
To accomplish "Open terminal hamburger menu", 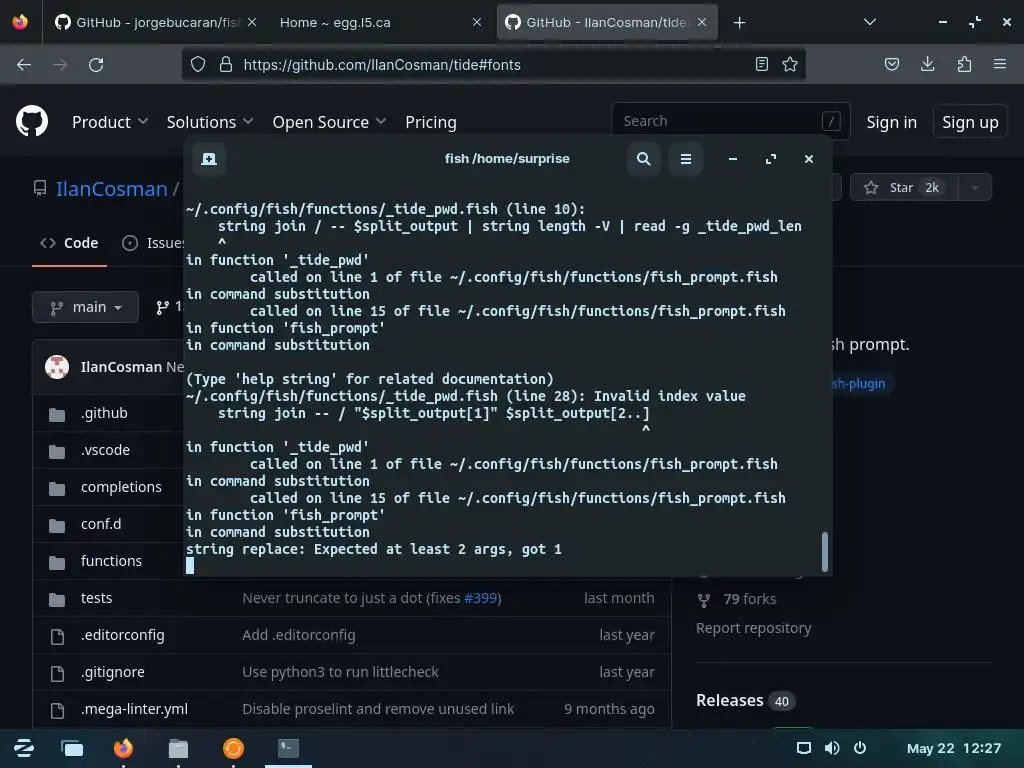I will click(686, 159).
